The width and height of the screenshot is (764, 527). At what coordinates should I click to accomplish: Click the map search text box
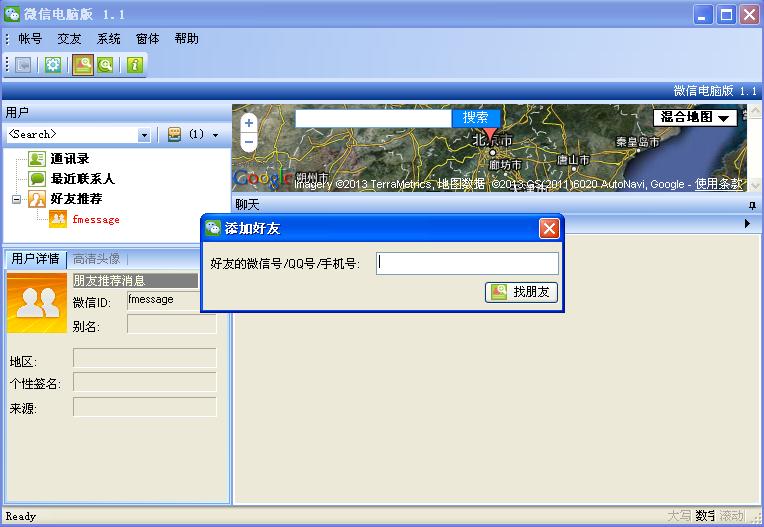pos(373,118)
